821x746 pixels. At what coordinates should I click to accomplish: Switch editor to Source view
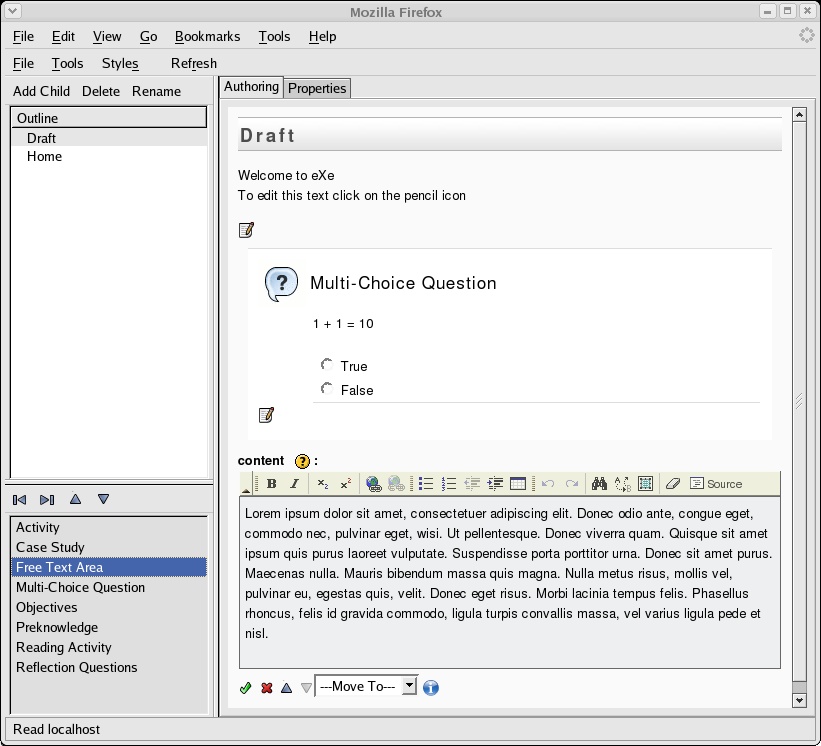pyautogui.click(x=716, y=484)
